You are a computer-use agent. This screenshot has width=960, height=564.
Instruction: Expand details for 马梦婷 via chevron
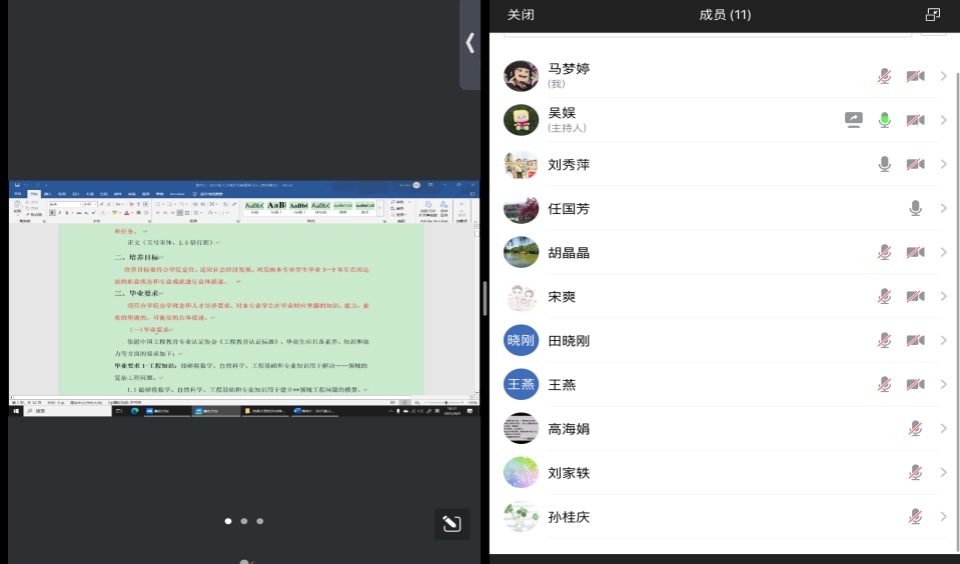point(943,76)
